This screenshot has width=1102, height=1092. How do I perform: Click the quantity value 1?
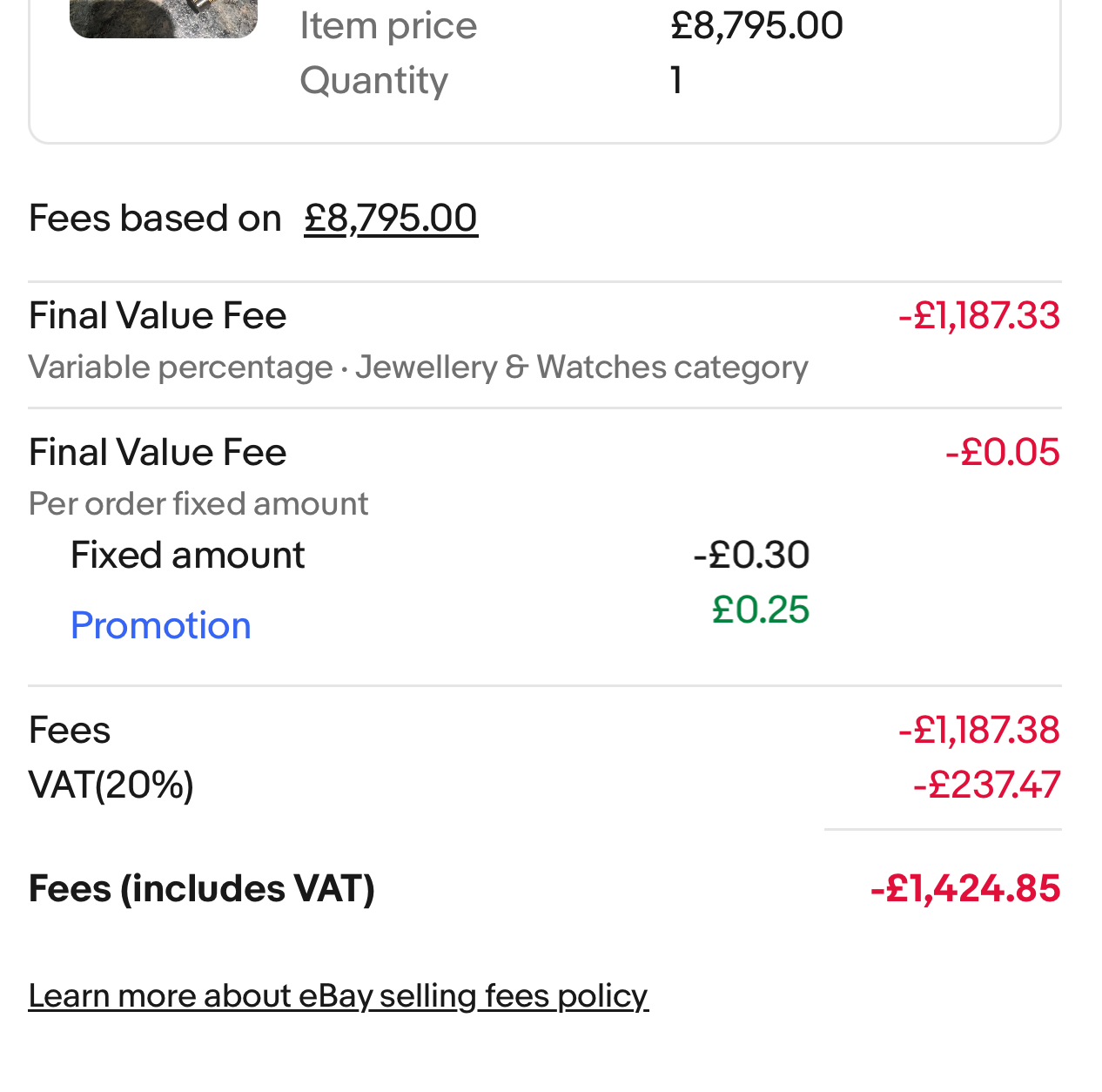[x=676, y=80]
